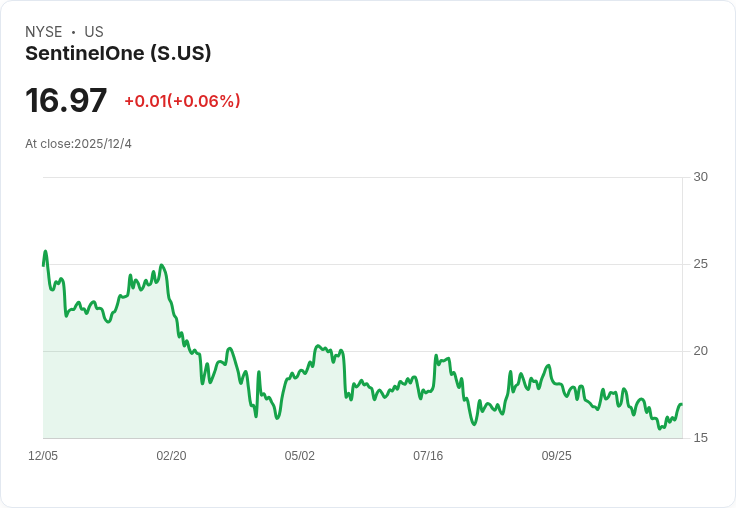The width and height of the screenshot is (736, 508).
Task: Click the NYSE exchange label
Action: (x=44, y=32)
